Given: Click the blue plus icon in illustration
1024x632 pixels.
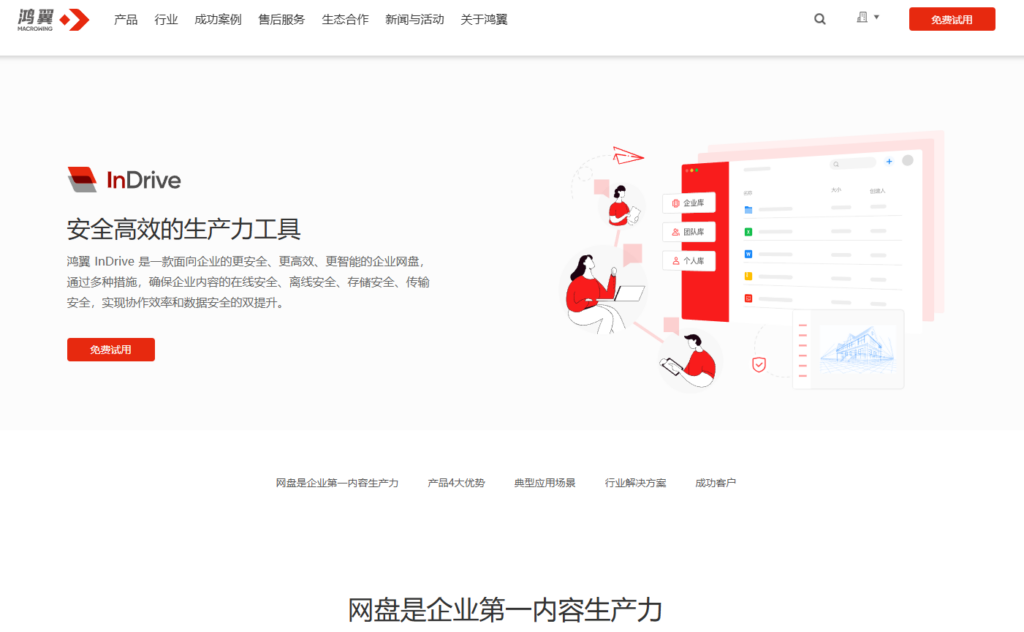Looking at the screenshot, I should [x=889, y=161].
